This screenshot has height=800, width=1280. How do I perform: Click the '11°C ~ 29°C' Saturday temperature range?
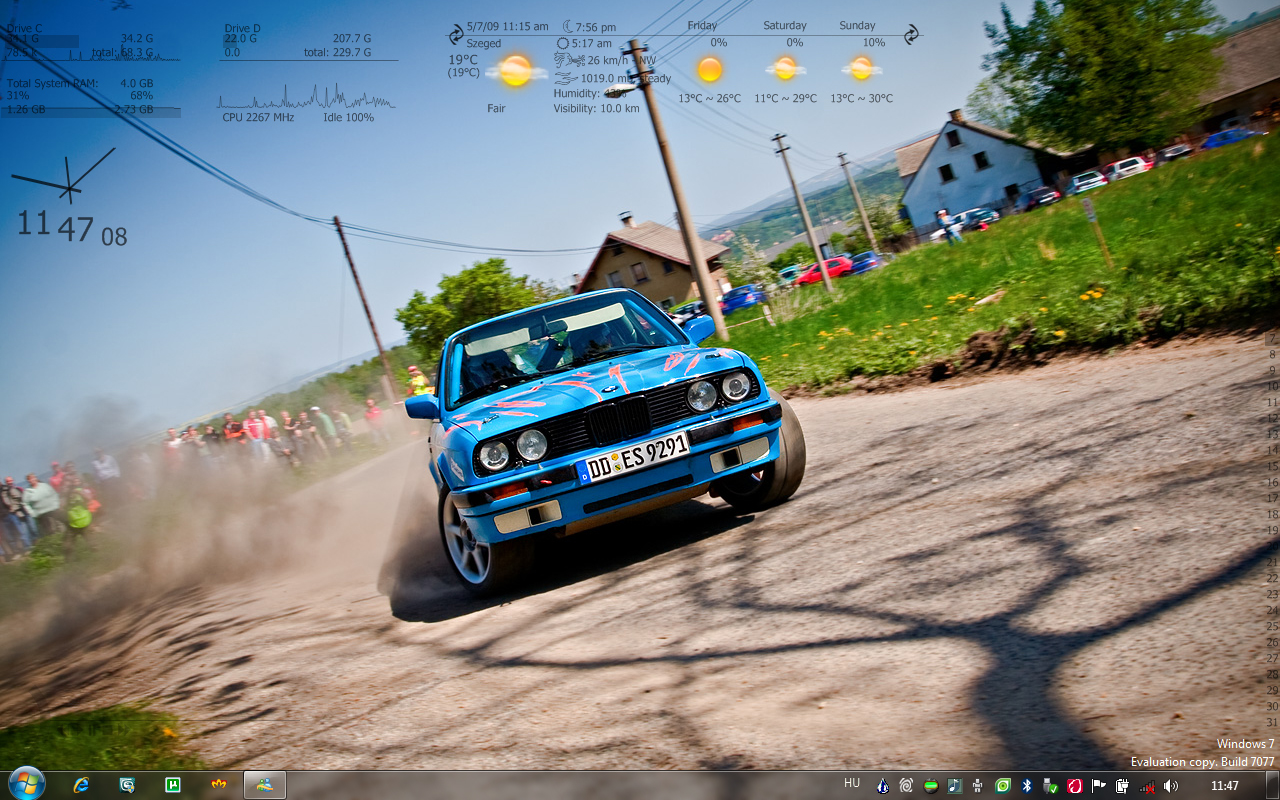tap(785, 98)
